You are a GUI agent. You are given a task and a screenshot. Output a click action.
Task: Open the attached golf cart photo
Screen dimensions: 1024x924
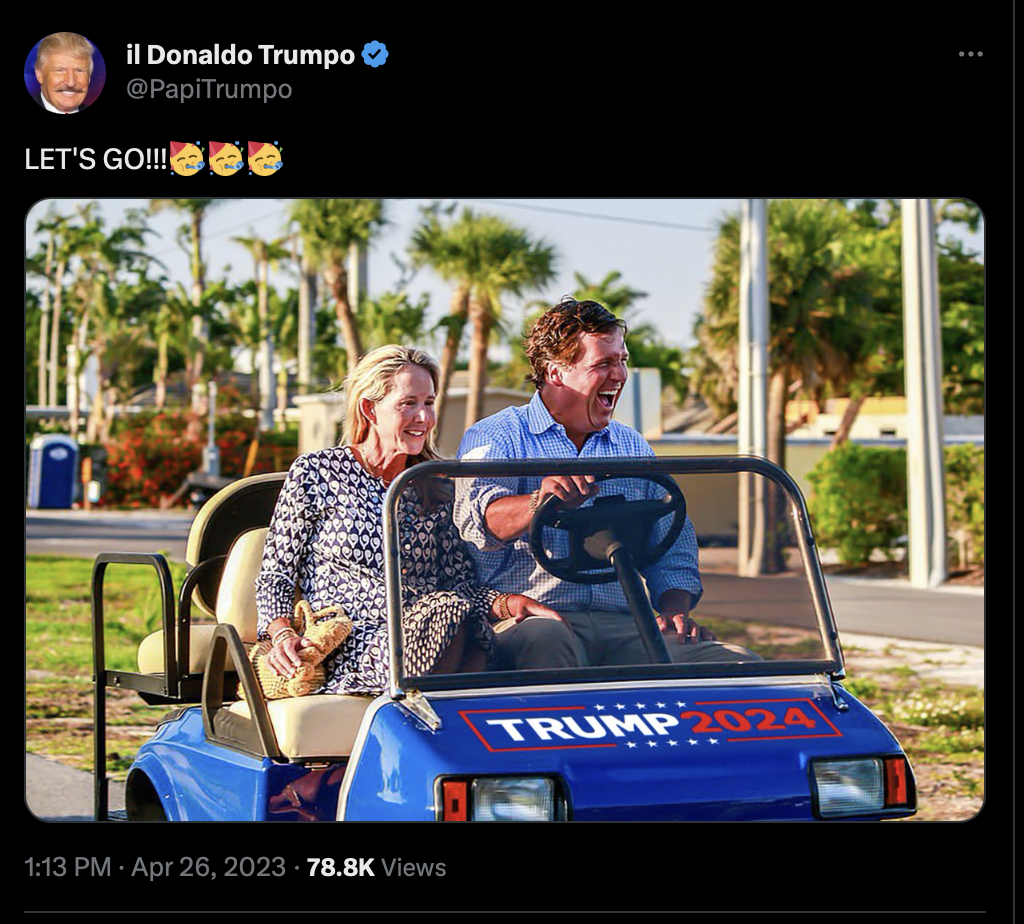(505, 510)
